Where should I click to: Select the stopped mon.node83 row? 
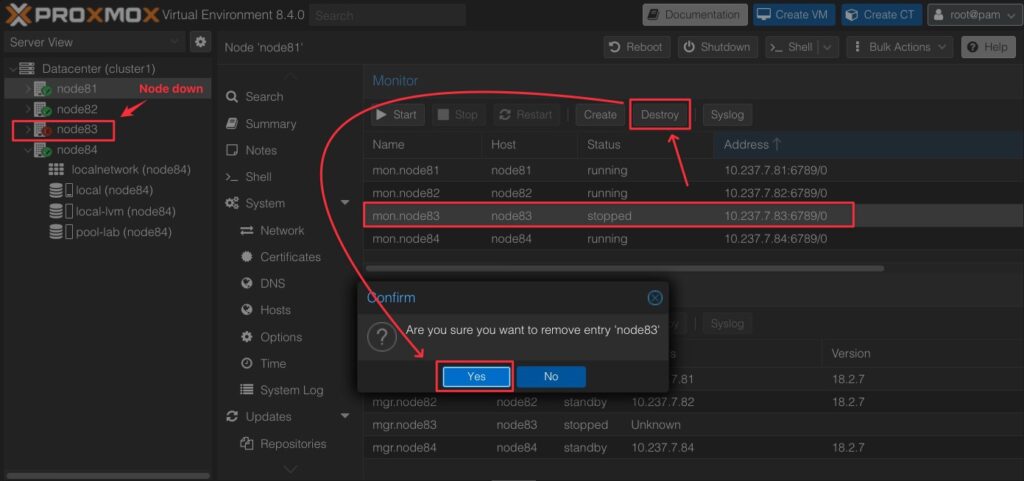point(694,215)
